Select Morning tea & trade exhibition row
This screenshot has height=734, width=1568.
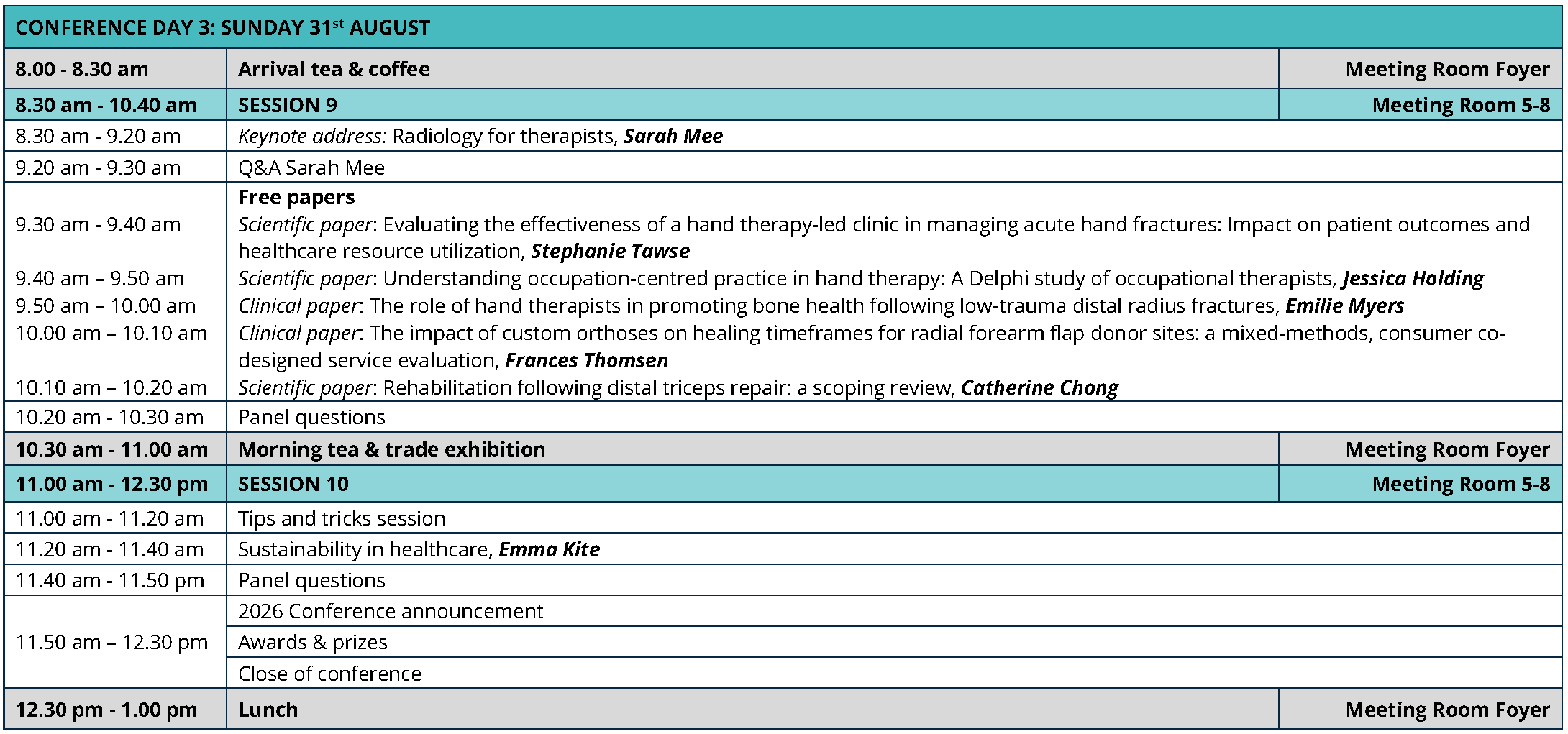(783, 449)
